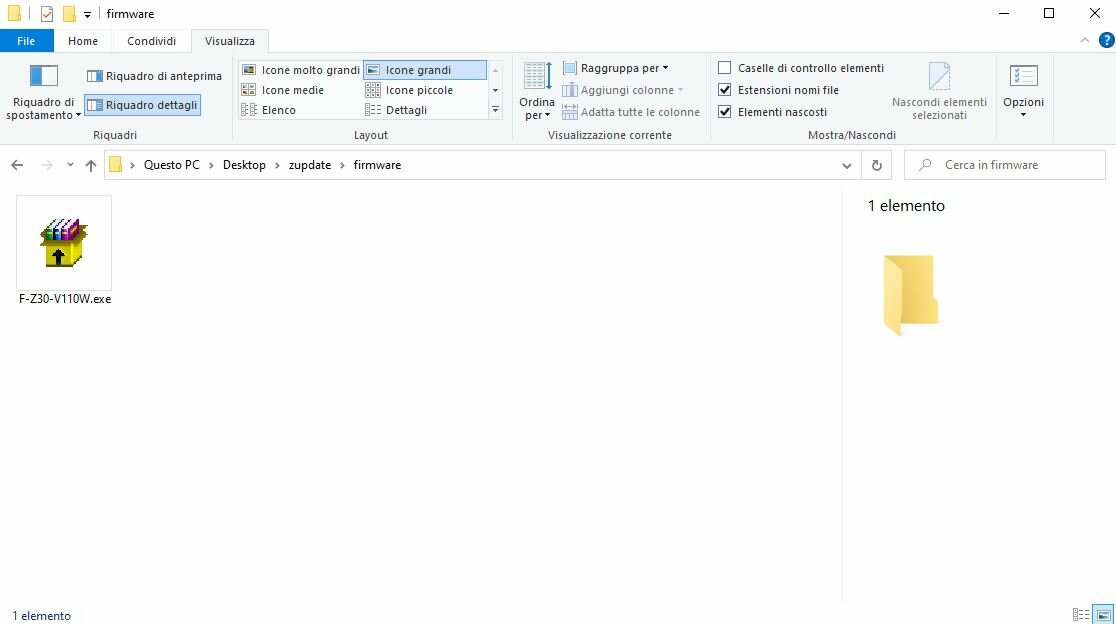The image size is (1116, 624).
Task: Click Questo PC in address bar
Action: click(x=172, y=165)
